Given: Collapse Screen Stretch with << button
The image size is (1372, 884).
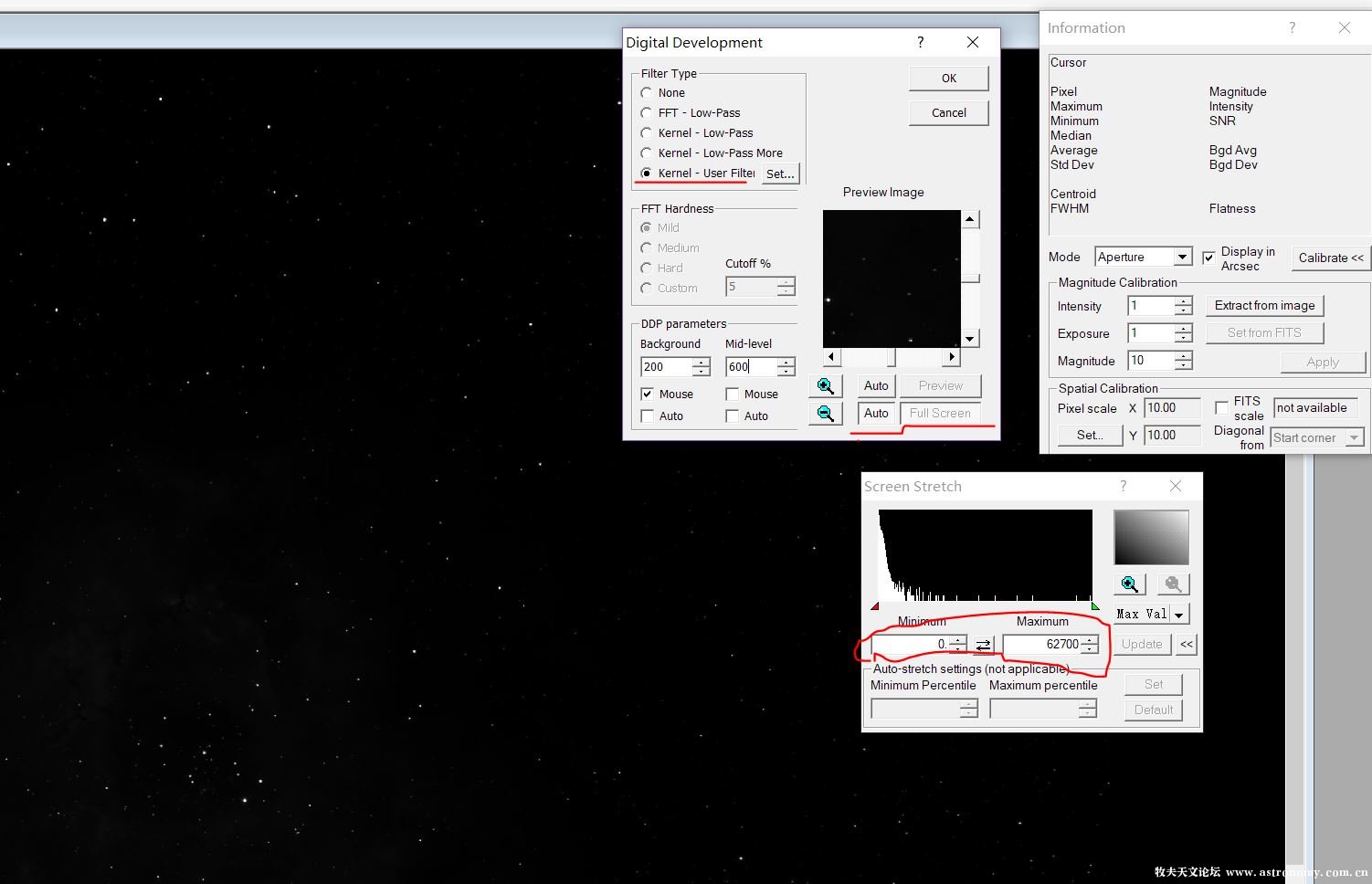Looking at the screenshot, I should tap(1187, 645).
